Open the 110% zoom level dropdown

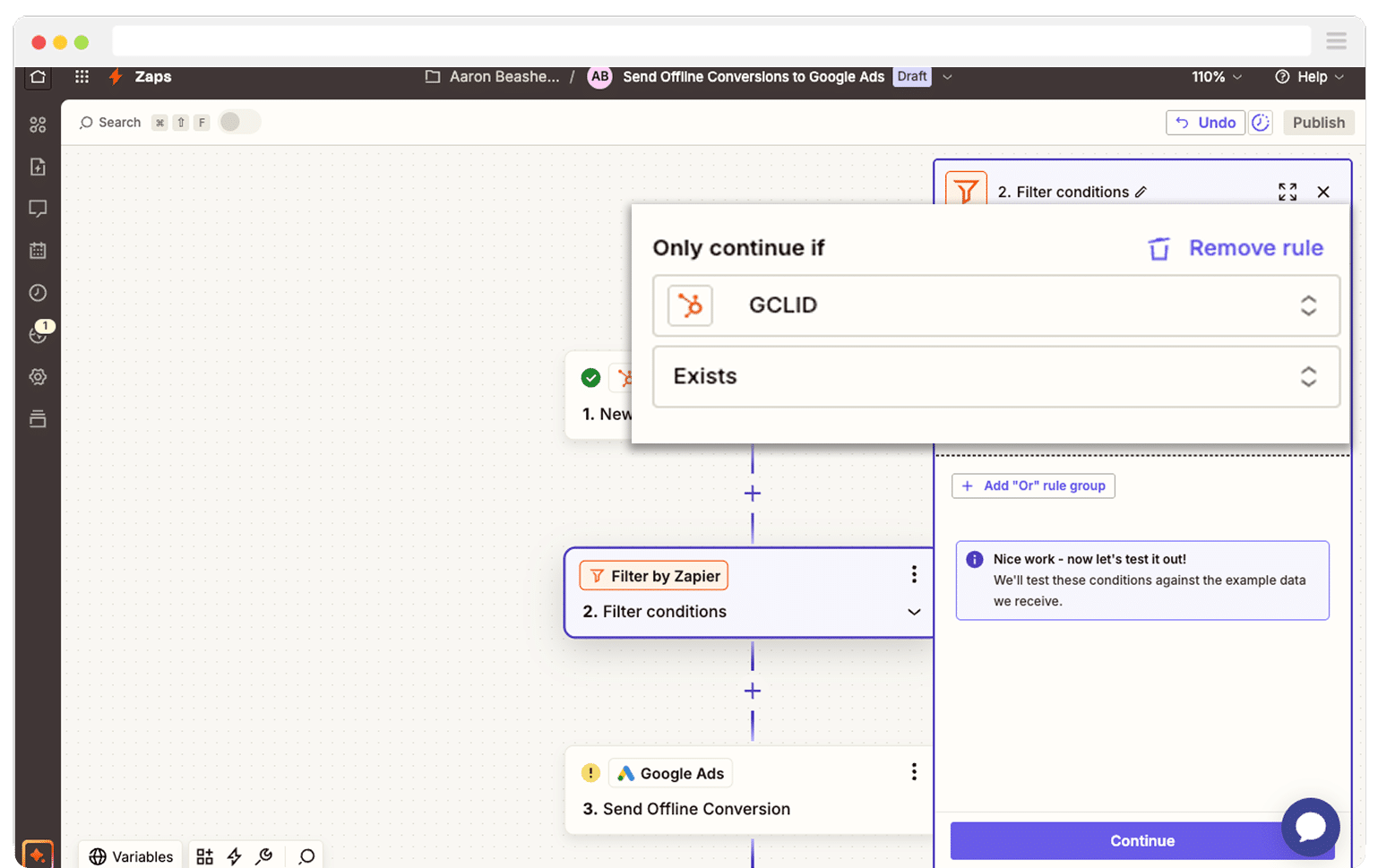pyautogui.click(x=1216, y=77)
